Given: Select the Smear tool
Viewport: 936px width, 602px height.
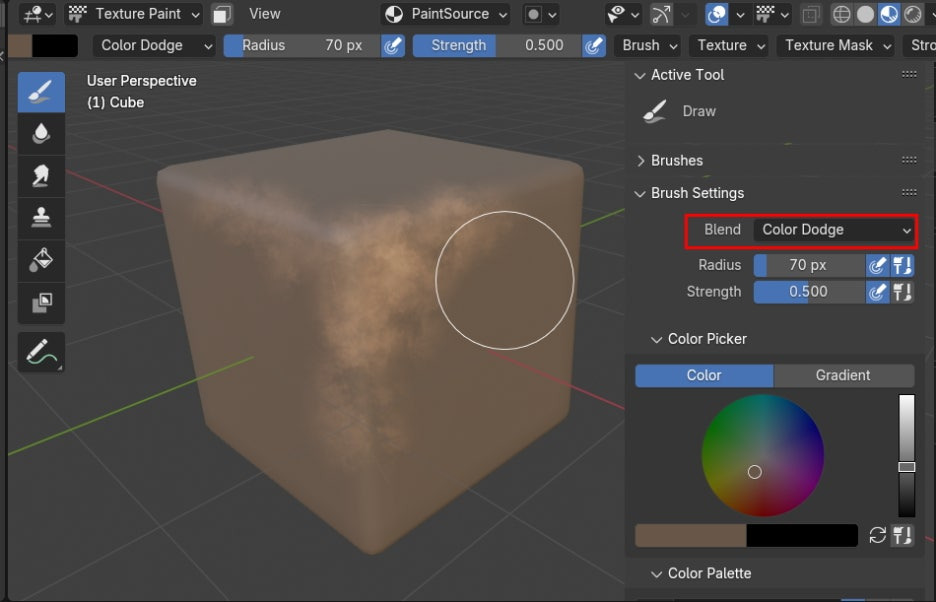Looking at the screenshot, I should 41,176.
